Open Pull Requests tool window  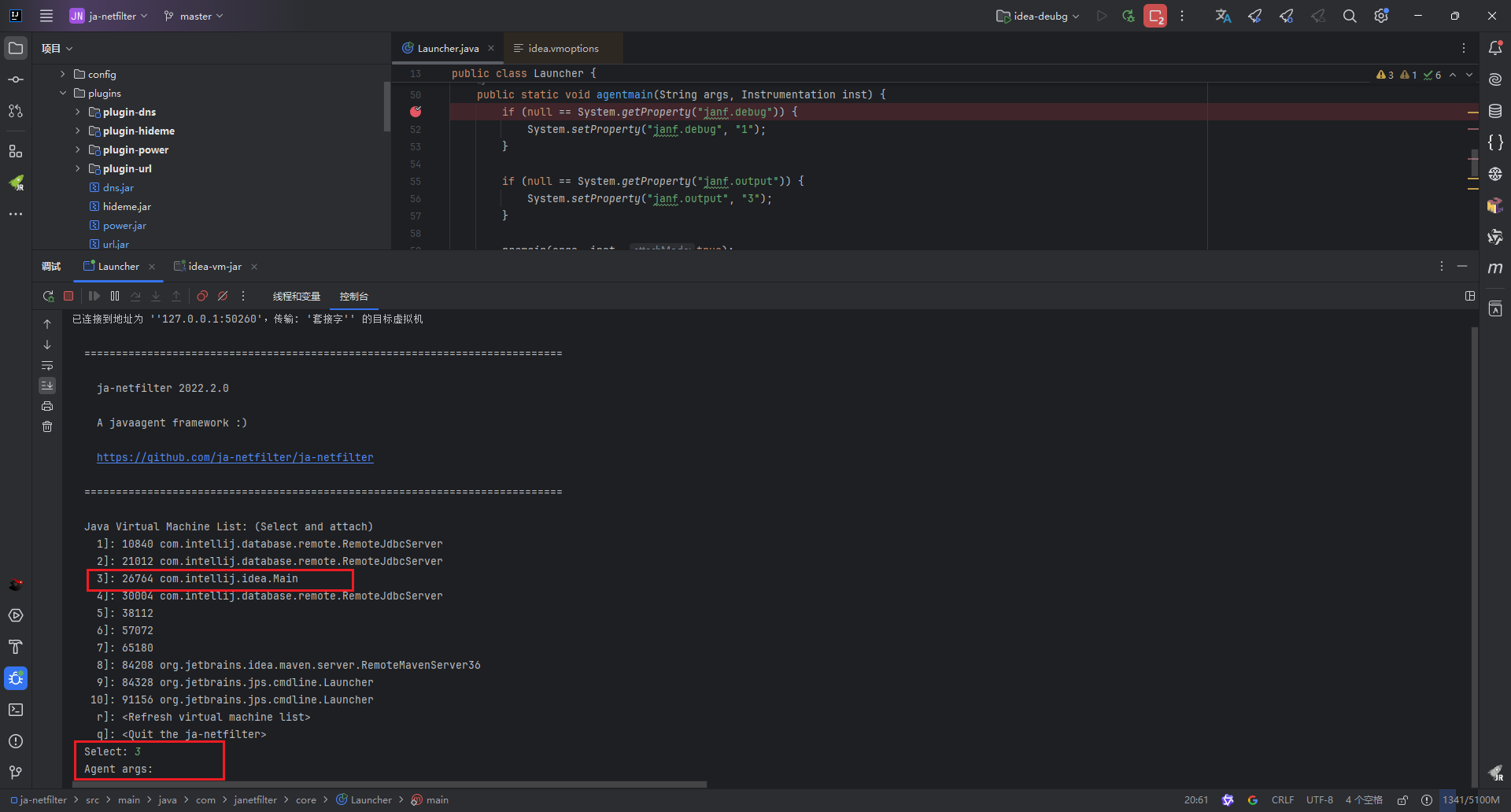(16, 111)
